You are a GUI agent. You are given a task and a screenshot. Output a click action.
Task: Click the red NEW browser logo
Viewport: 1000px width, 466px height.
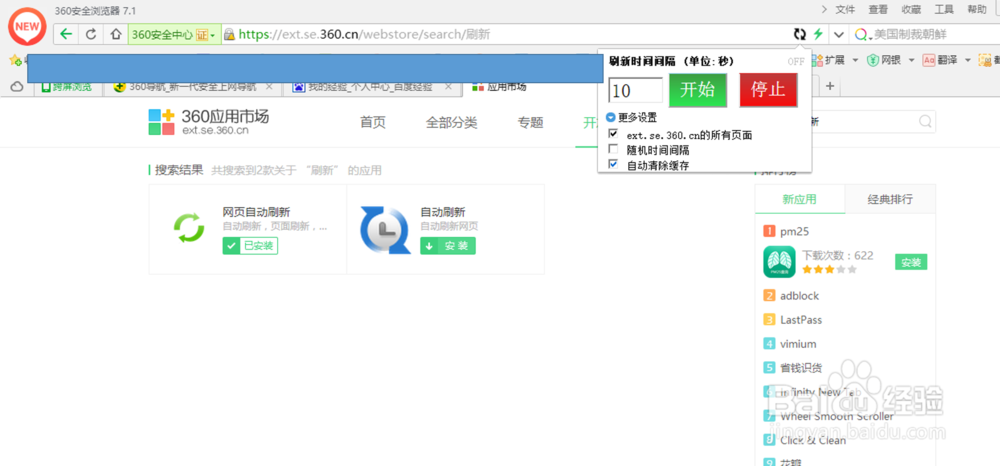point(27,27)
